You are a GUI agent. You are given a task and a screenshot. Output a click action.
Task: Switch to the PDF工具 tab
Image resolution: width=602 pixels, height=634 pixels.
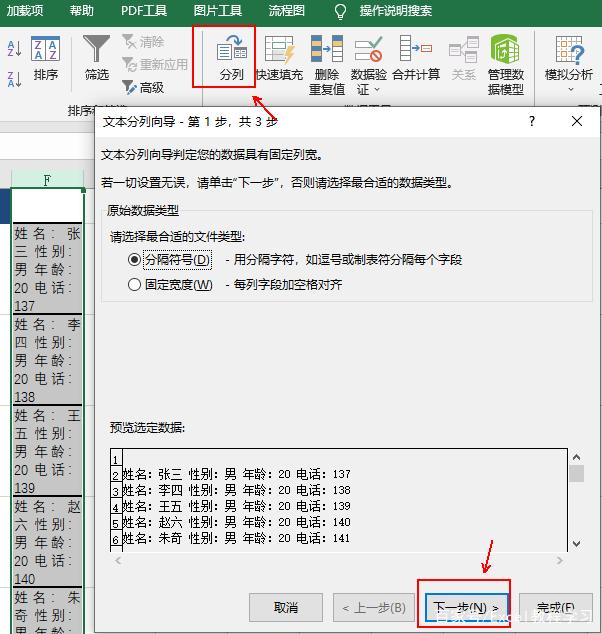pyautogui.click(x=144, y=11)
